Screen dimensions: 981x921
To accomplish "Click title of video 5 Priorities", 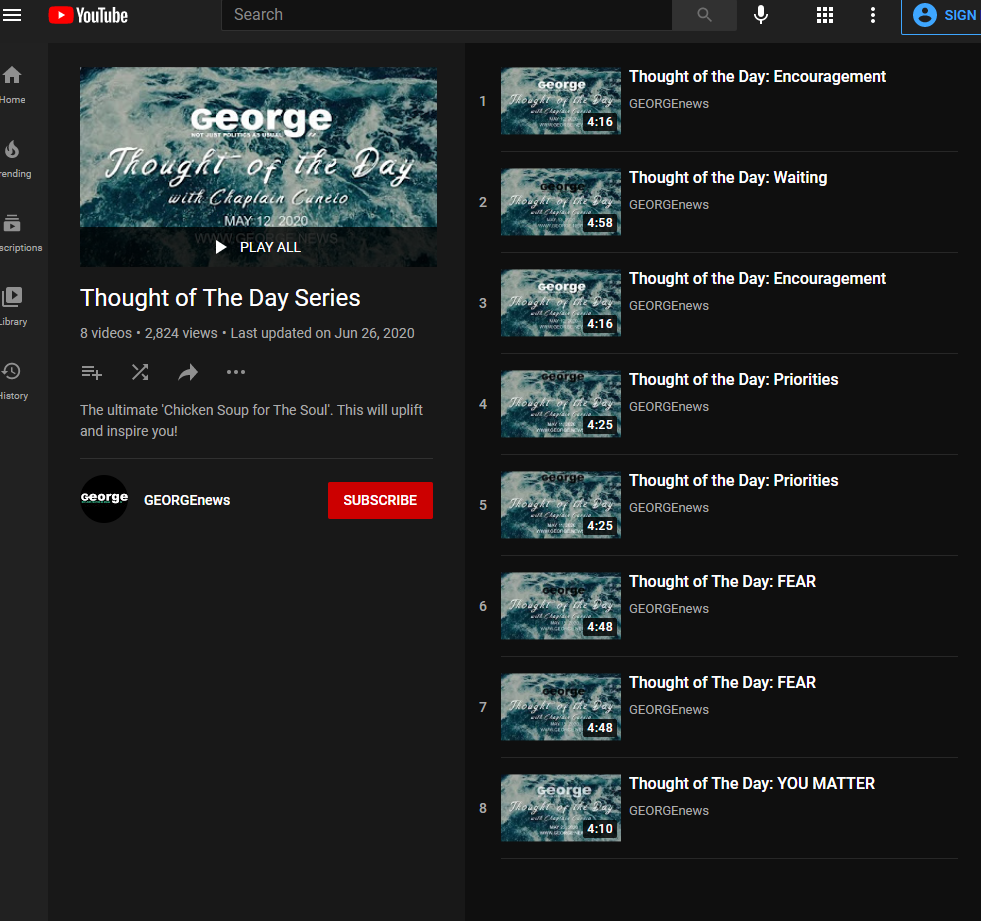I will pos(733,481).
